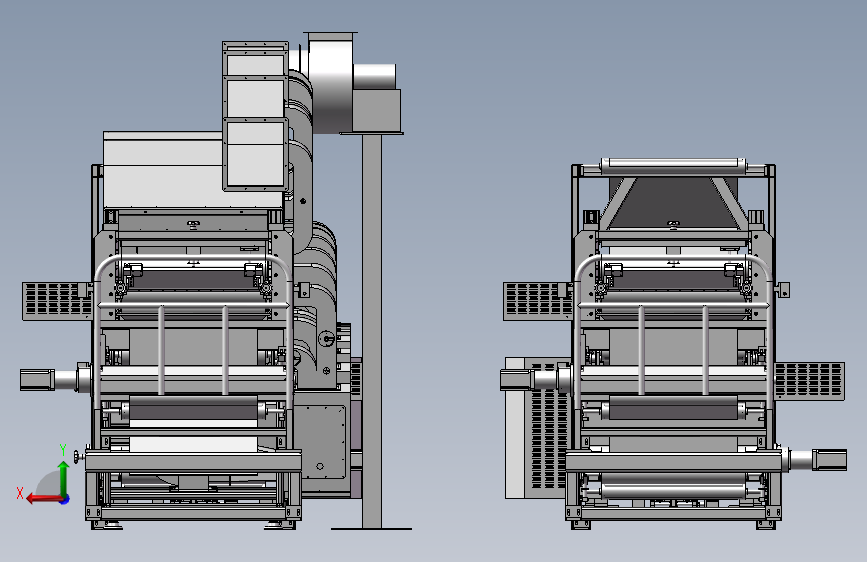Select the dark trapezoidal hood on right machine

click(x=673, y=204)
